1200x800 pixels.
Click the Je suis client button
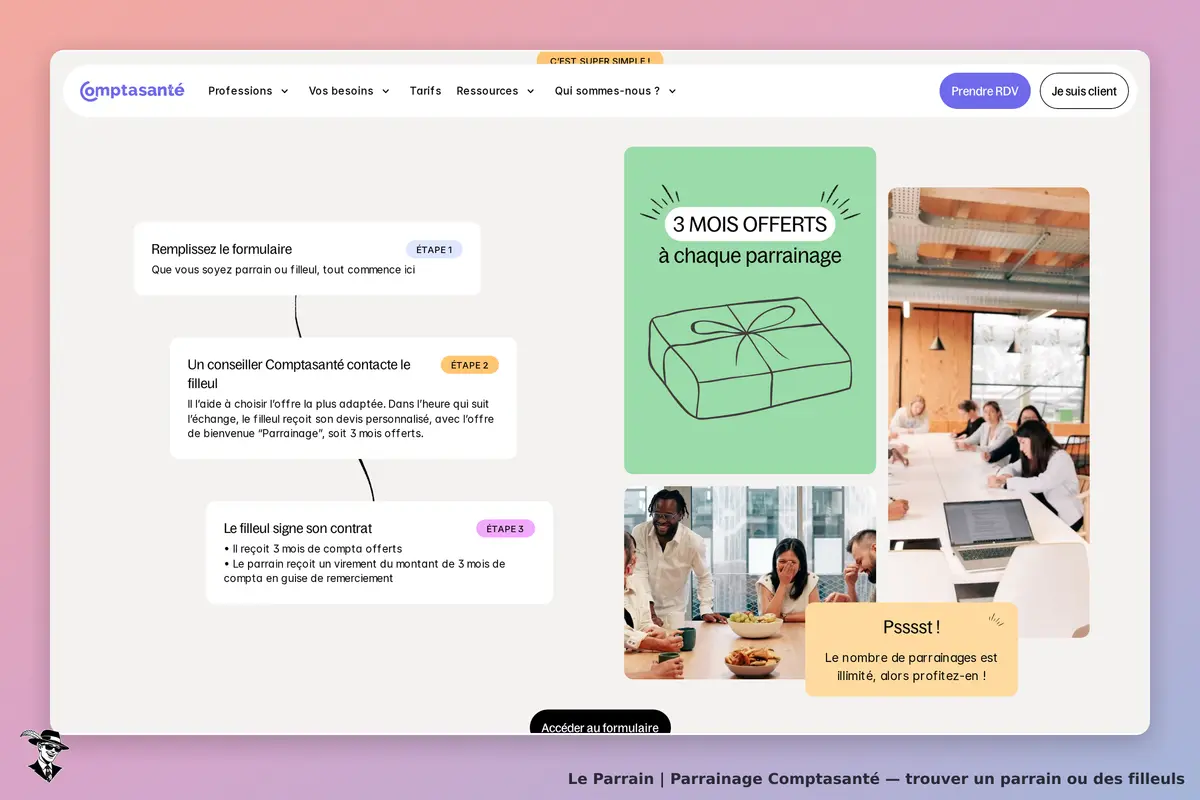pyautogui.click(x=1084, y=91)
